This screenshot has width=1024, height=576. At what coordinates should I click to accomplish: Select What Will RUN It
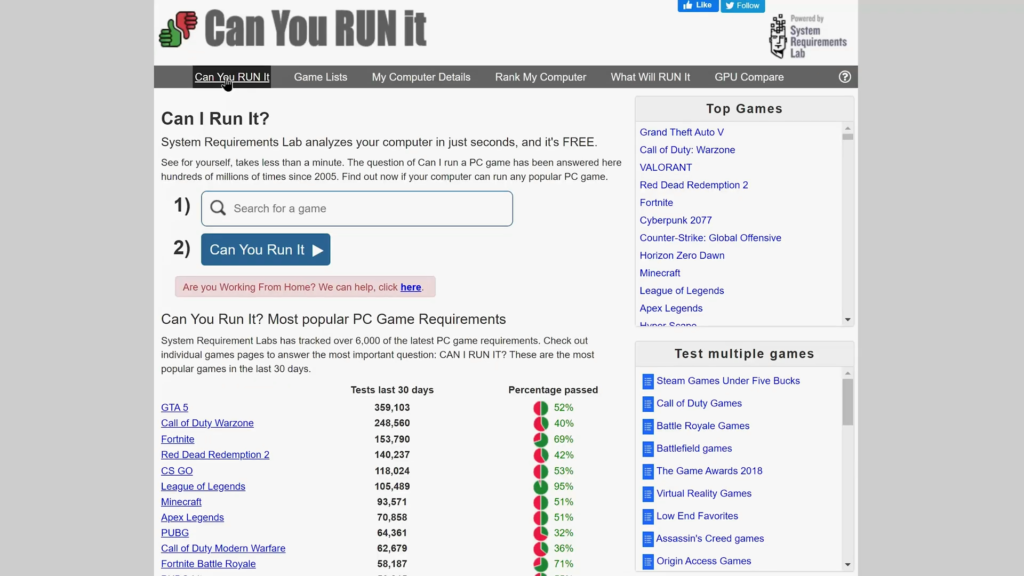(650, 77)
